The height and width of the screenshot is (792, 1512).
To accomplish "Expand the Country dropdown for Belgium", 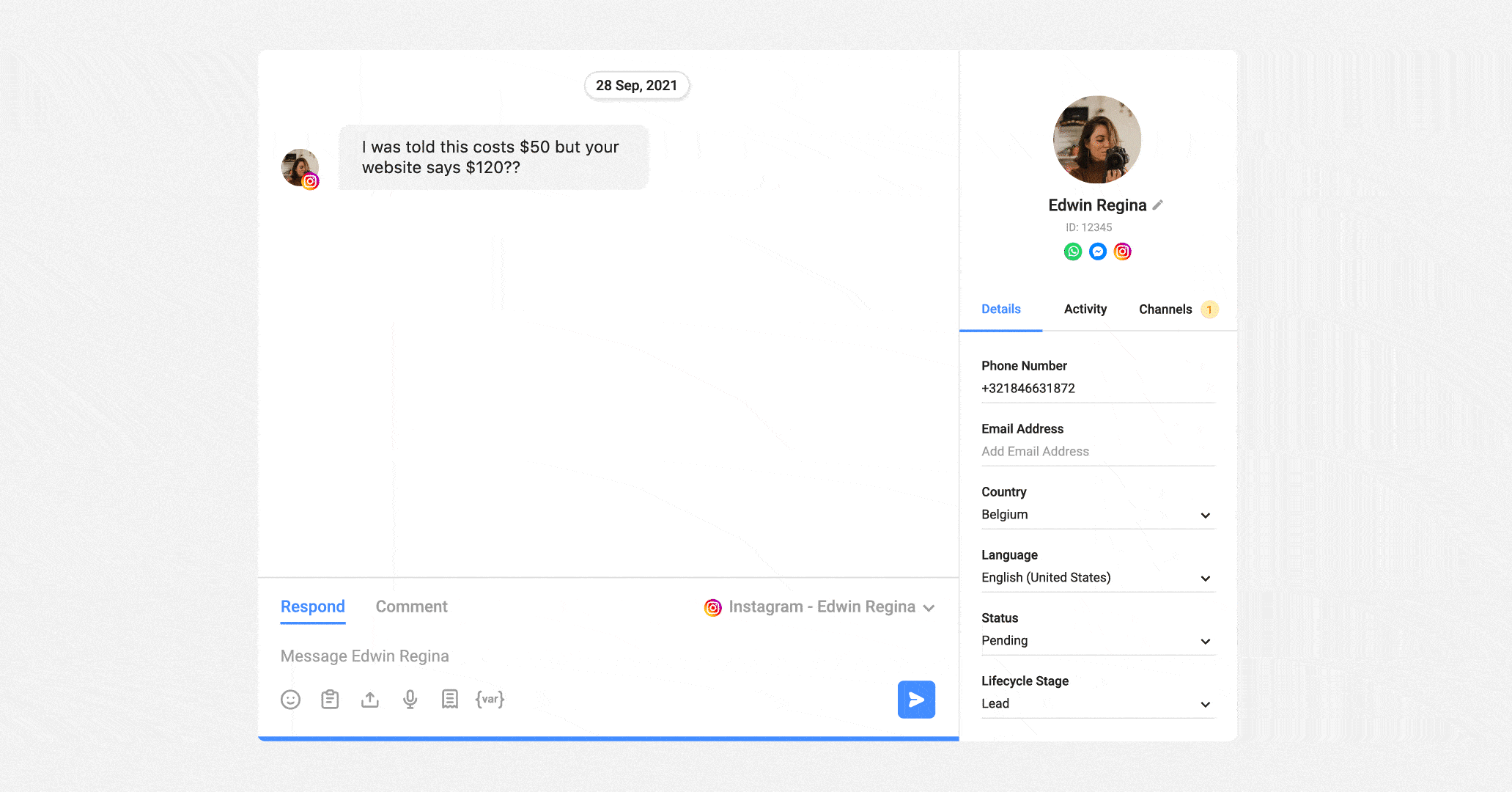I will pos(1207,515).
